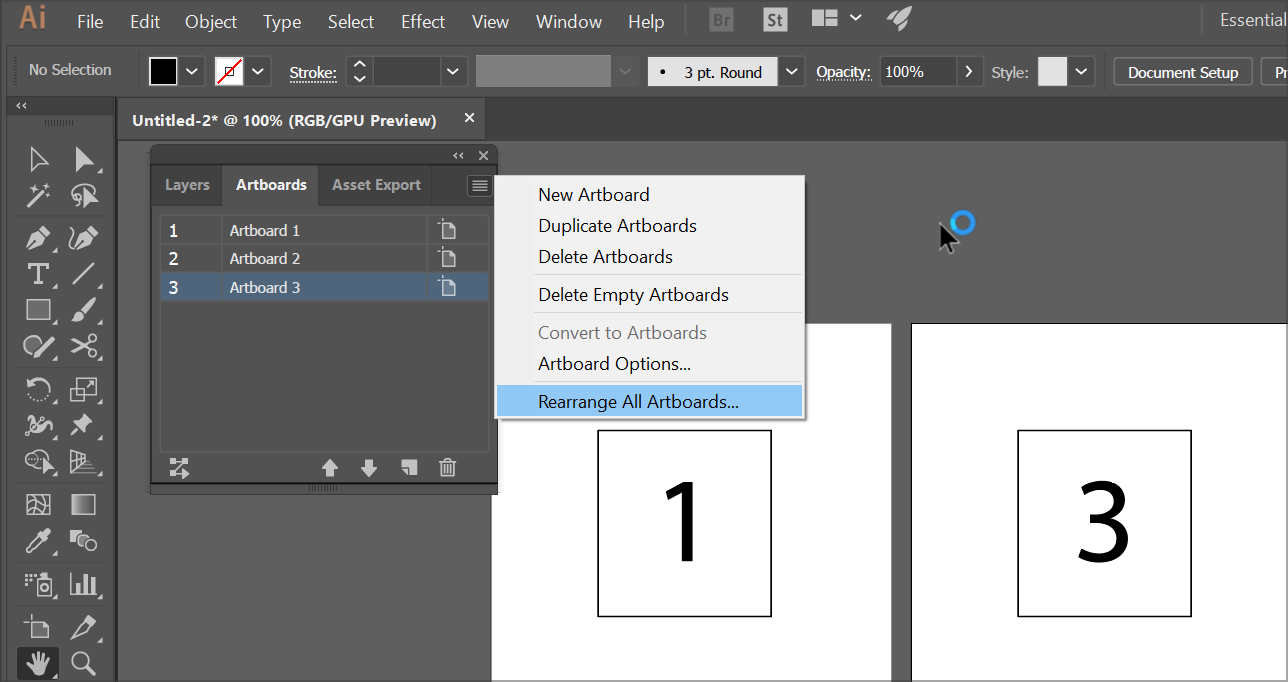1288x682 pixels.
Task: Open Artboard 1 options page icon
Action: click(x=447, y=230)
